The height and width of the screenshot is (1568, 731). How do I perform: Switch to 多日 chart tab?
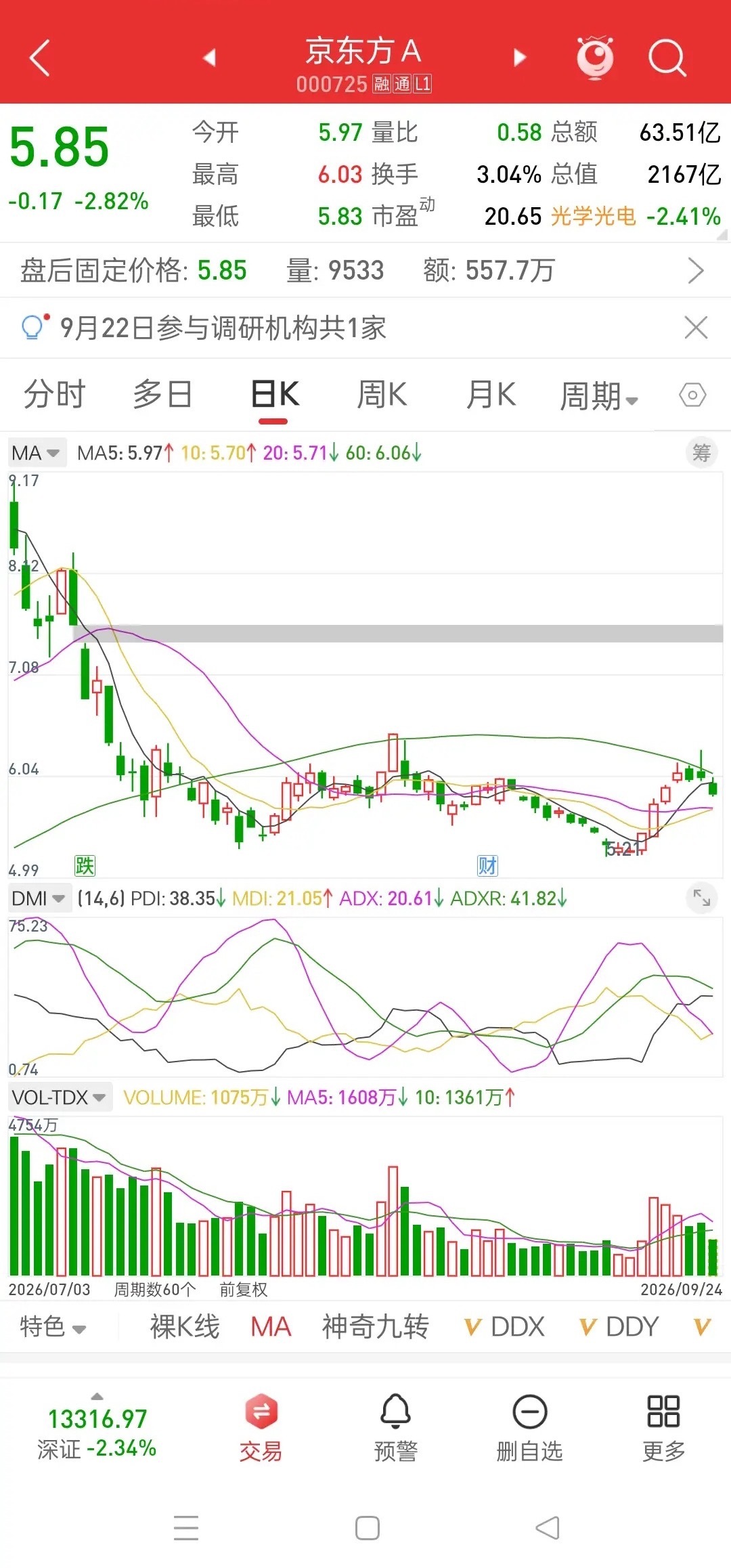pos(162,395)
